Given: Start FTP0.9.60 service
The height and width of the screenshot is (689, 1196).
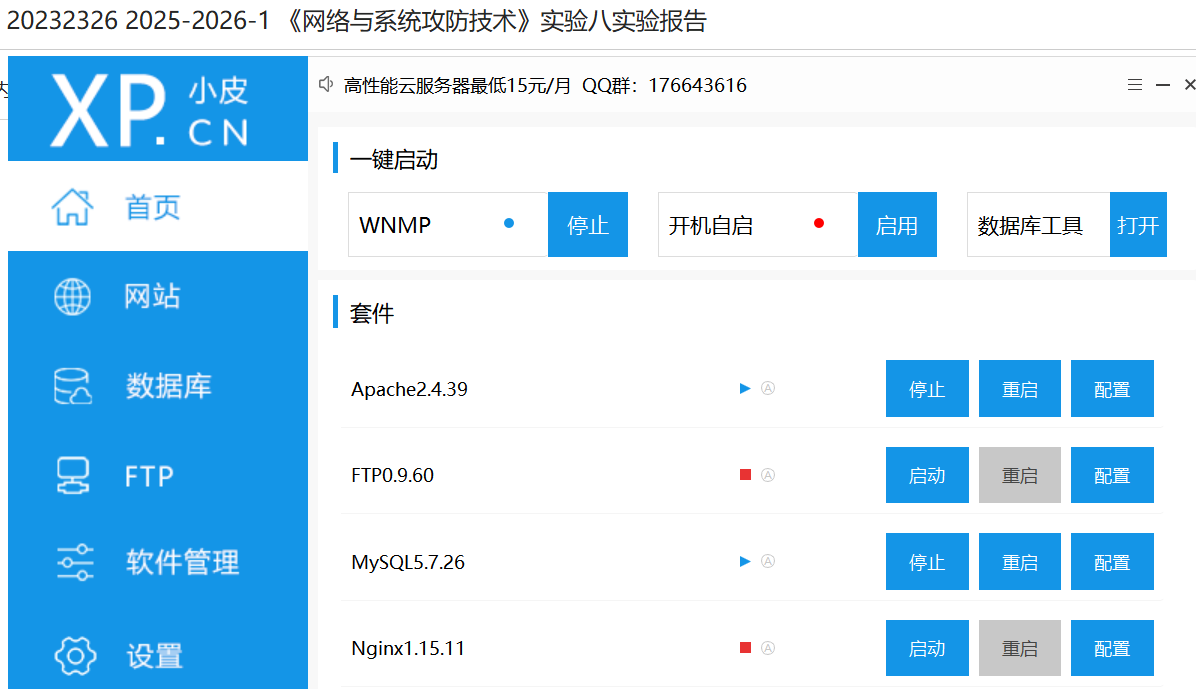Looking at the screenshot, I should [927, 475].
